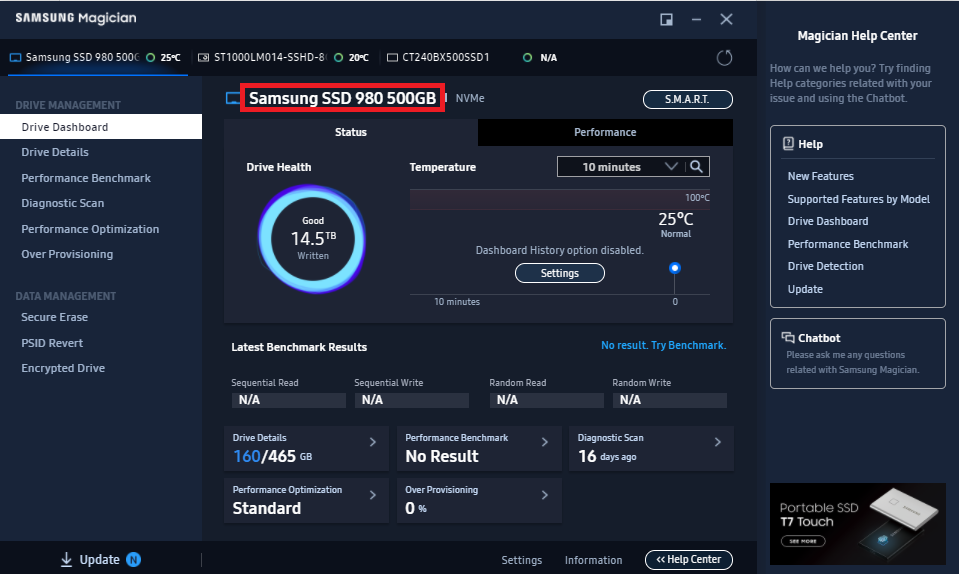Screen dimensions: 959x574
Task: Click the Chatbot panel
Action: pos(857,353)
